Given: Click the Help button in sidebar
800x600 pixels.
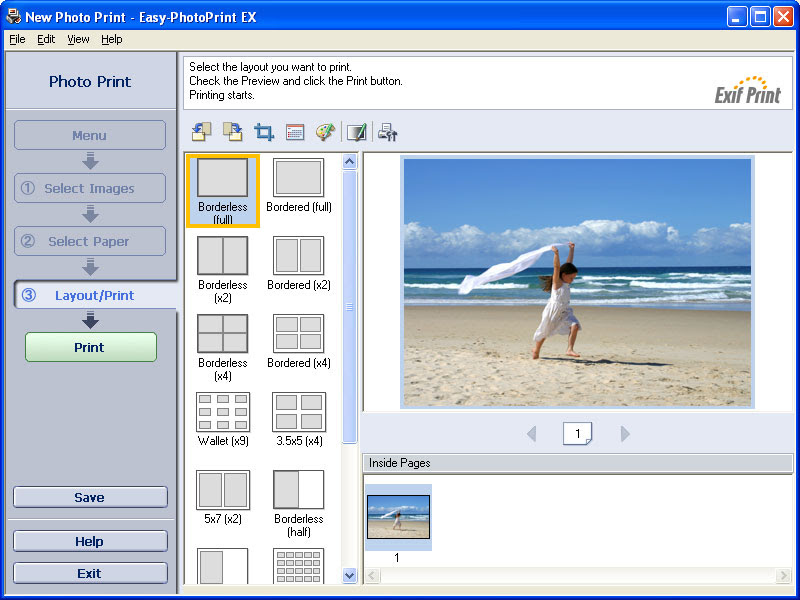Looking at the screenshot, I should coord(90,541).
